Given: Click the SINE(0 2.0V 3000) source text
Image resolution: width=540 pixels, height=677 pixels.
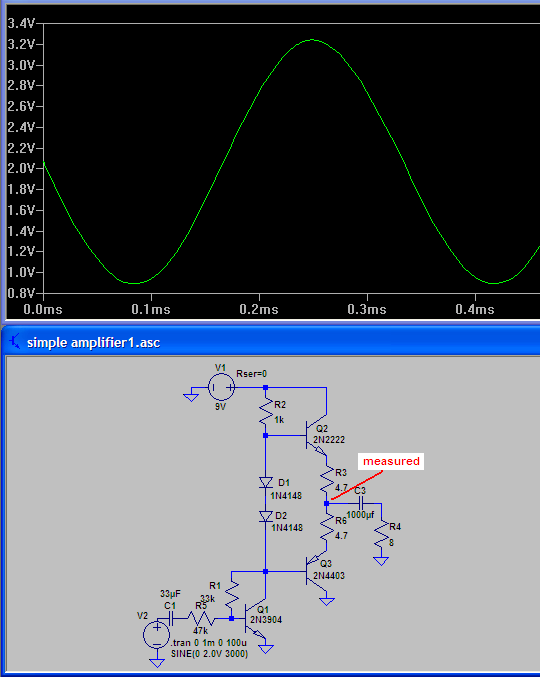Looking at the screenshot, I should (209, 654).
